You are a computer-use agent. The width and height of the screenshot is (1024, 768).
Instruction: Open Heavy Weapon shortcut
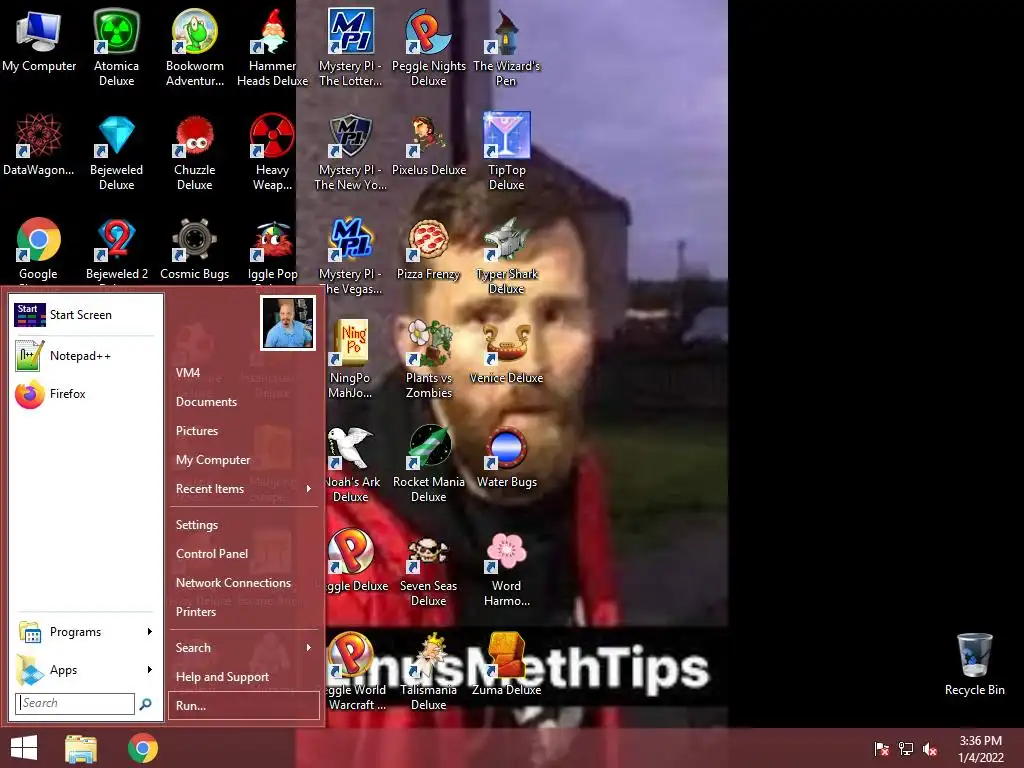click(272, 152)
